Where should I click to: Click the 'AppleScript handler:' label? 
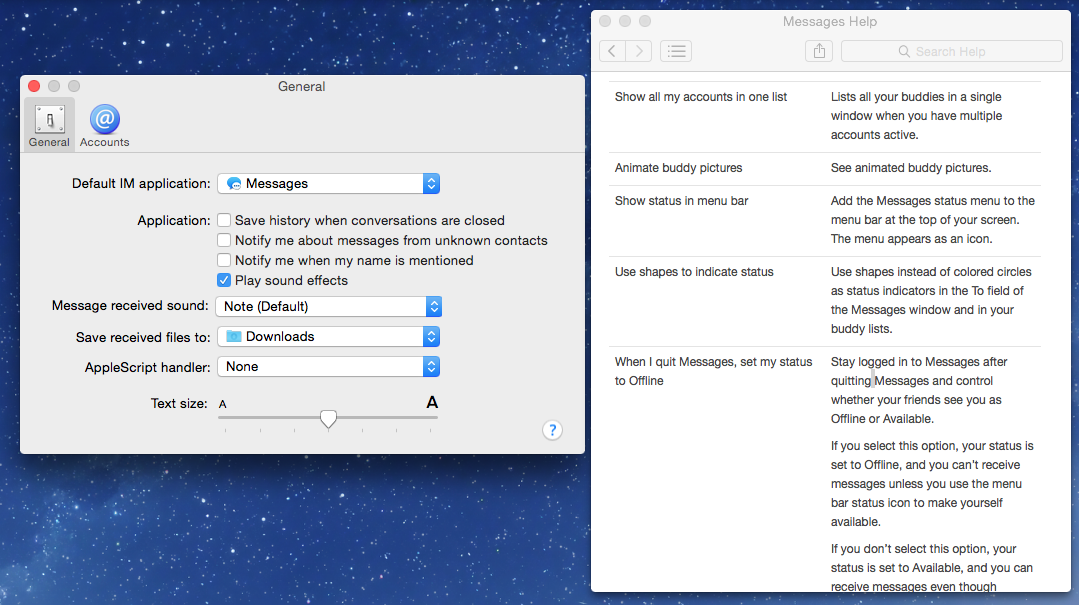(x=147, y=368)
